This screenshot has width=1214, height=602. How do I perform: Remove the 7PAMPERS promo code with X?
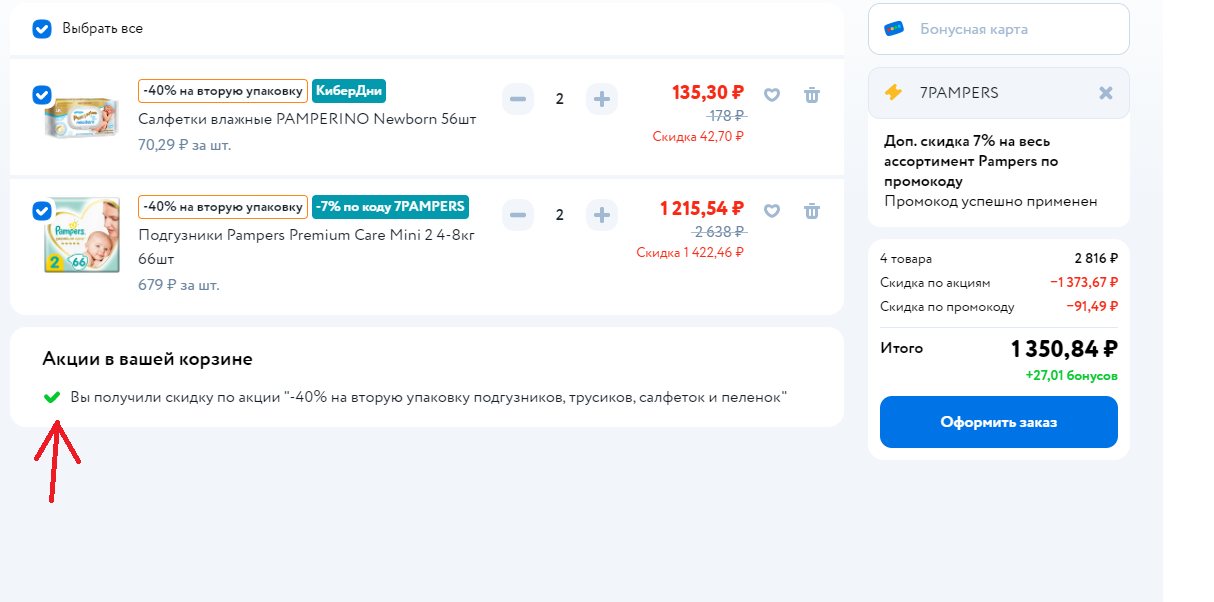(1105, 93)
